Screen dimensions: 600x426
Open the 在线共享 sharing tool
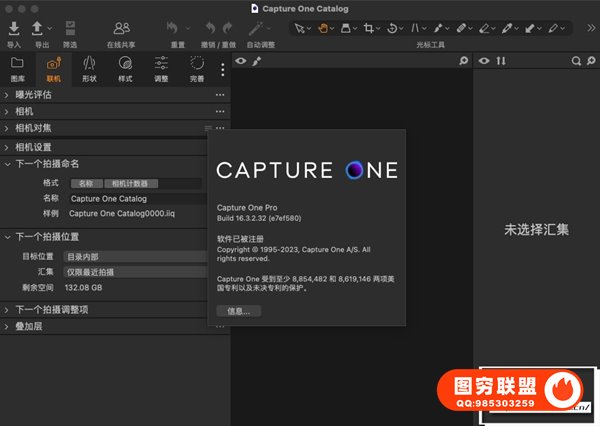click(122, 28)
